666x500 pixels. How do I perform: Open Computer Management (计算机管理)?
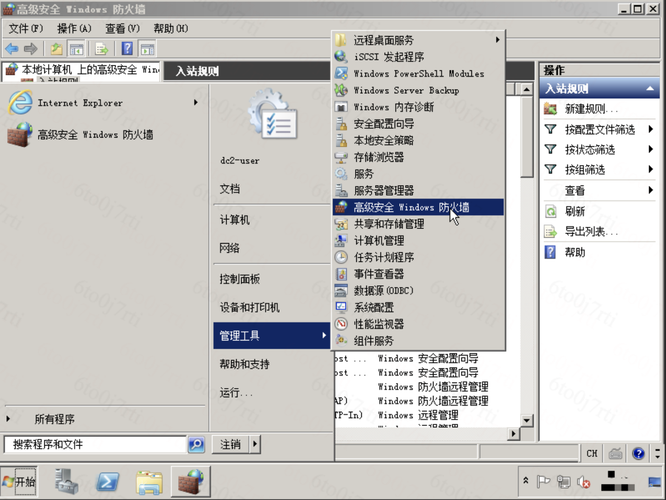pyautogui.click(x=418, y=240)
